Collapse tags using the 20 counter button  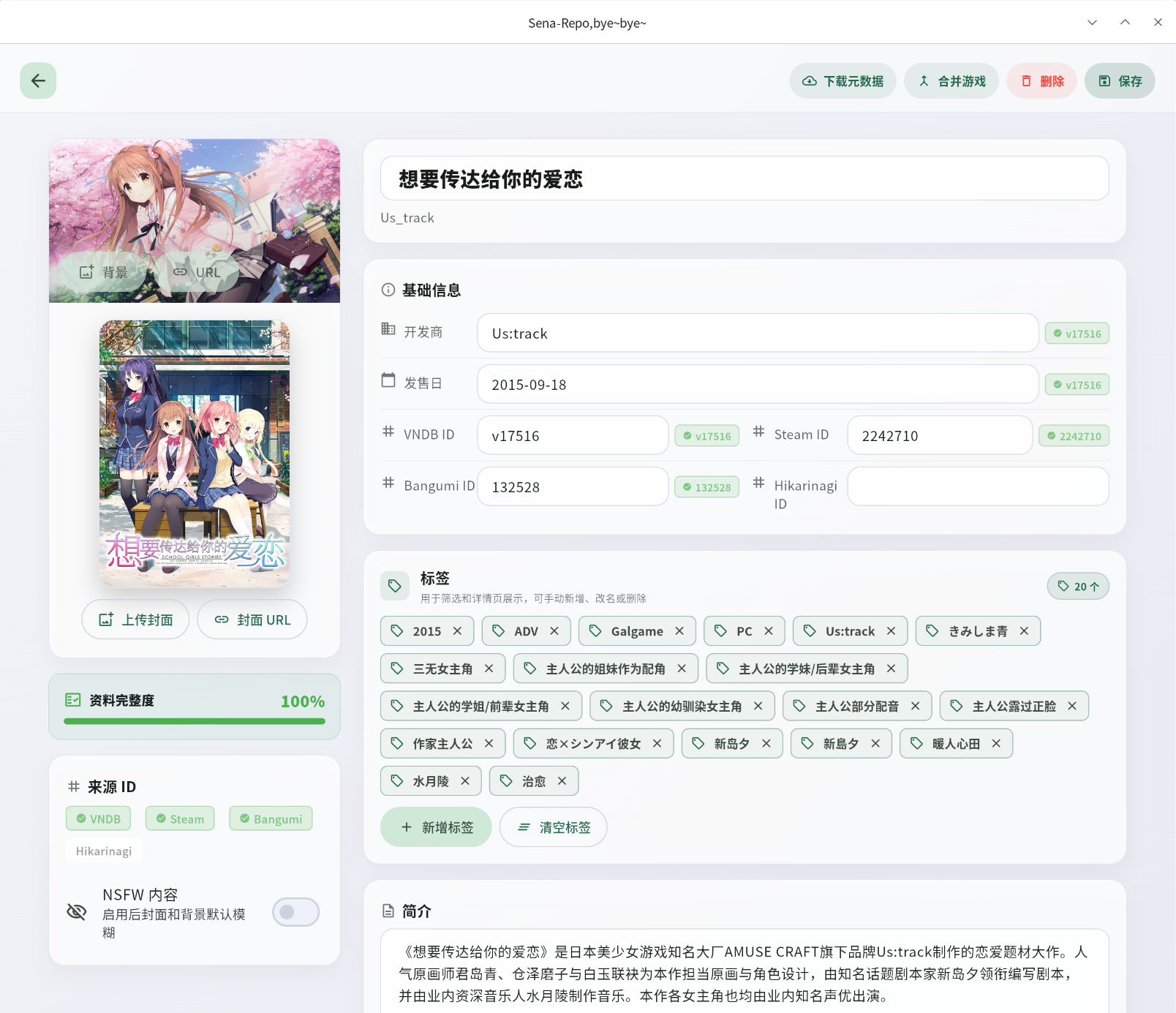(x=1078, y=586)
